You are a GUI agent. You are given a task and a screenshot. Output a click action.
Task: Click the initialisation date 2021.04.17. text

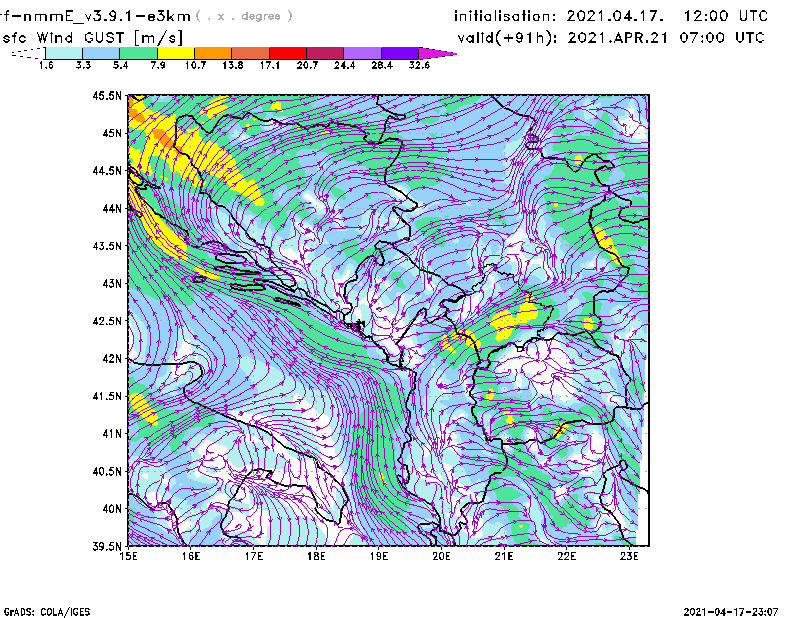[615, 16]
